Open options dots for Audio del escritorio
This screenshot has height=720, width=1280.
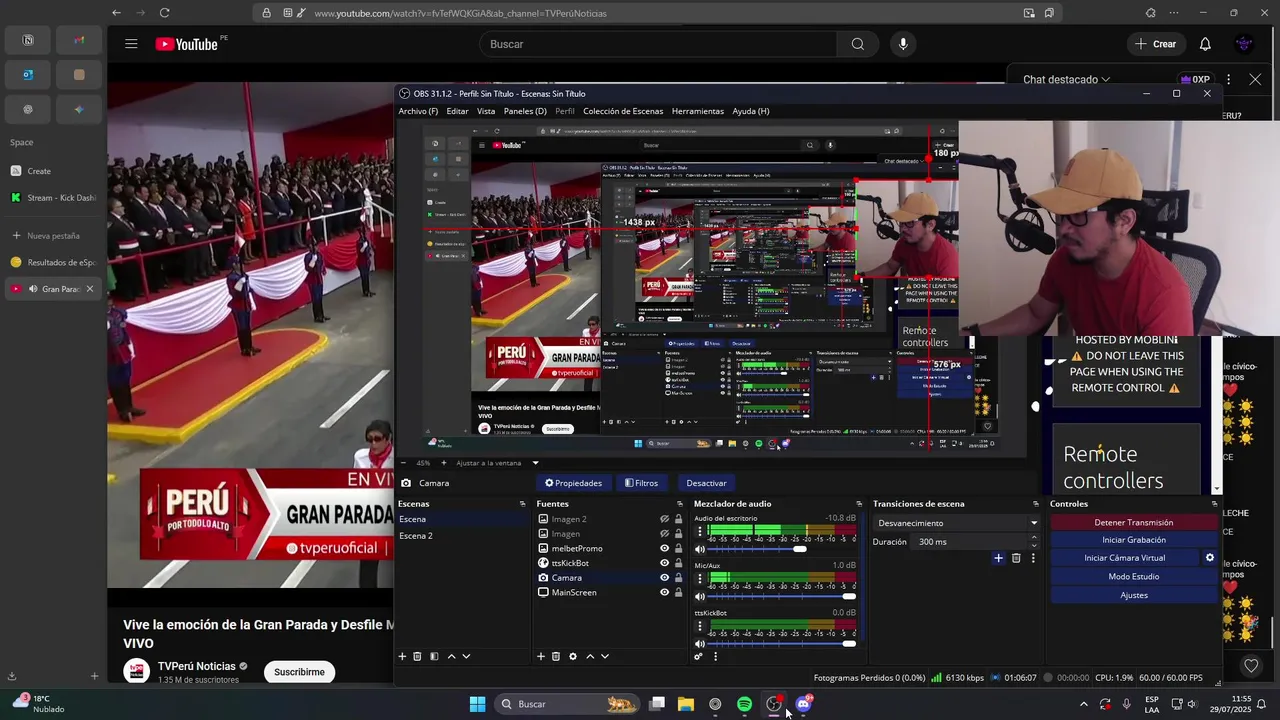[700, 533]
